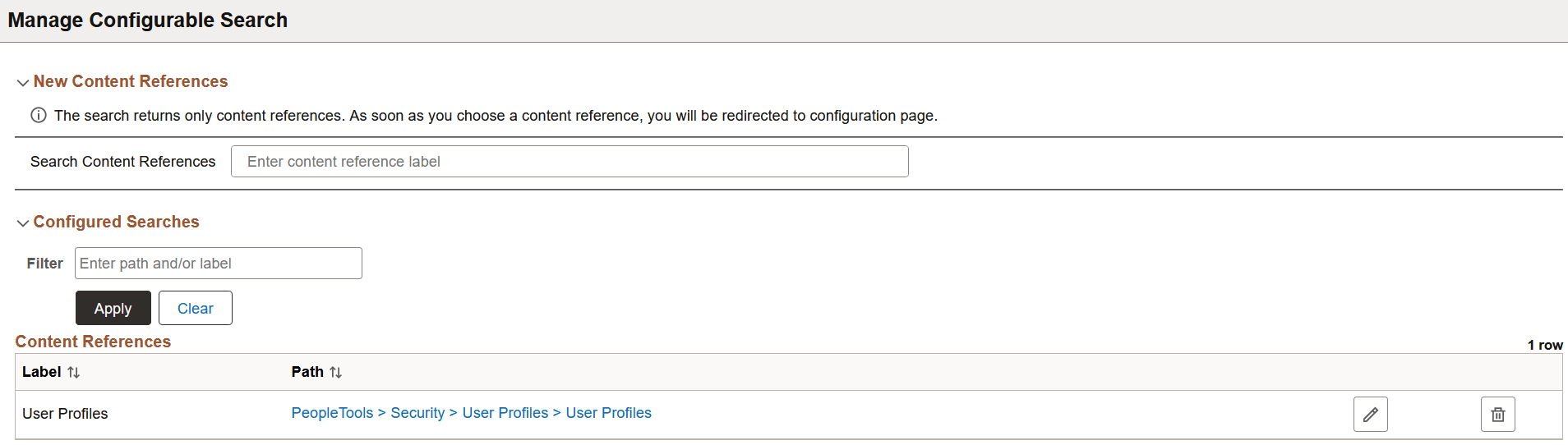Image resolution: width=1568 pixels, height=445 pixels.
Task: Sort by Label column arrows
Action: tap(73, 372)
